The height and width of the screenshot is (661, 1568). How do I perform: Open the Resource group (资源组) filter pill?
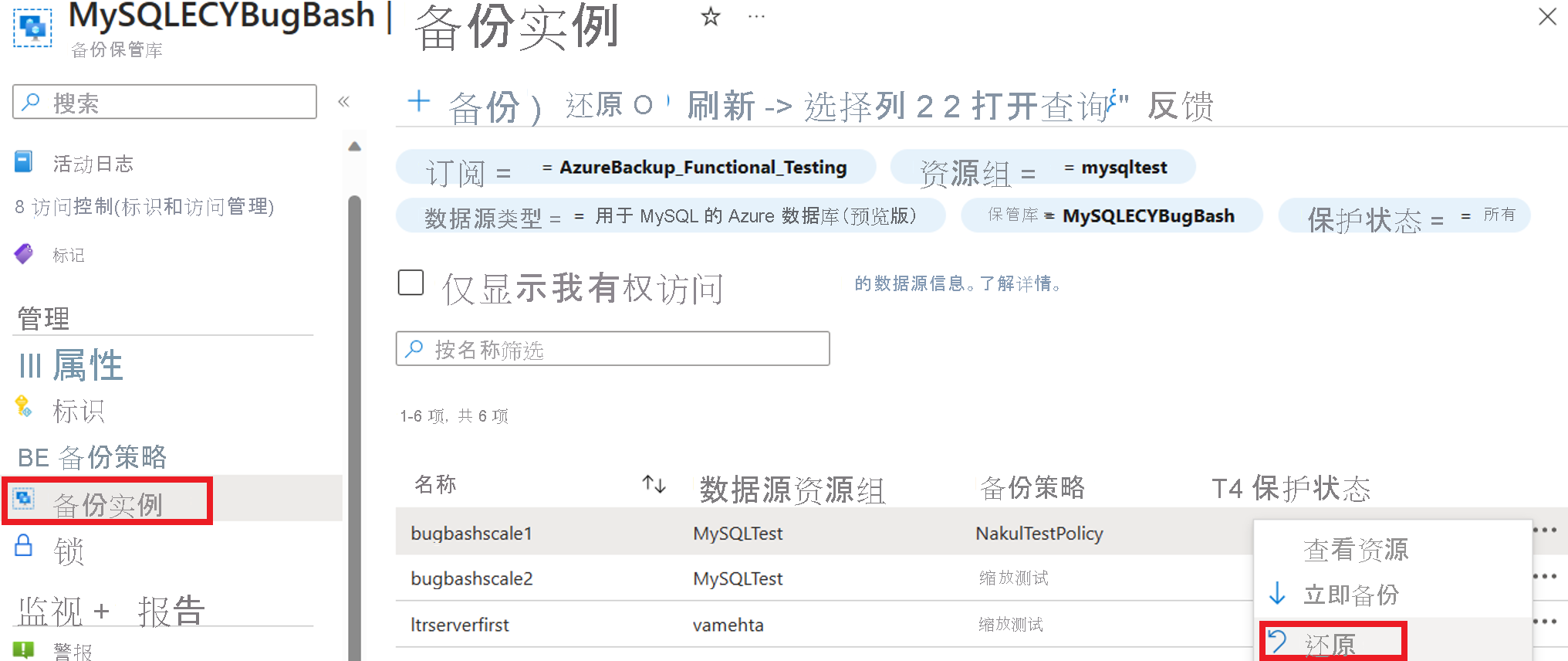coord(1043,168)
